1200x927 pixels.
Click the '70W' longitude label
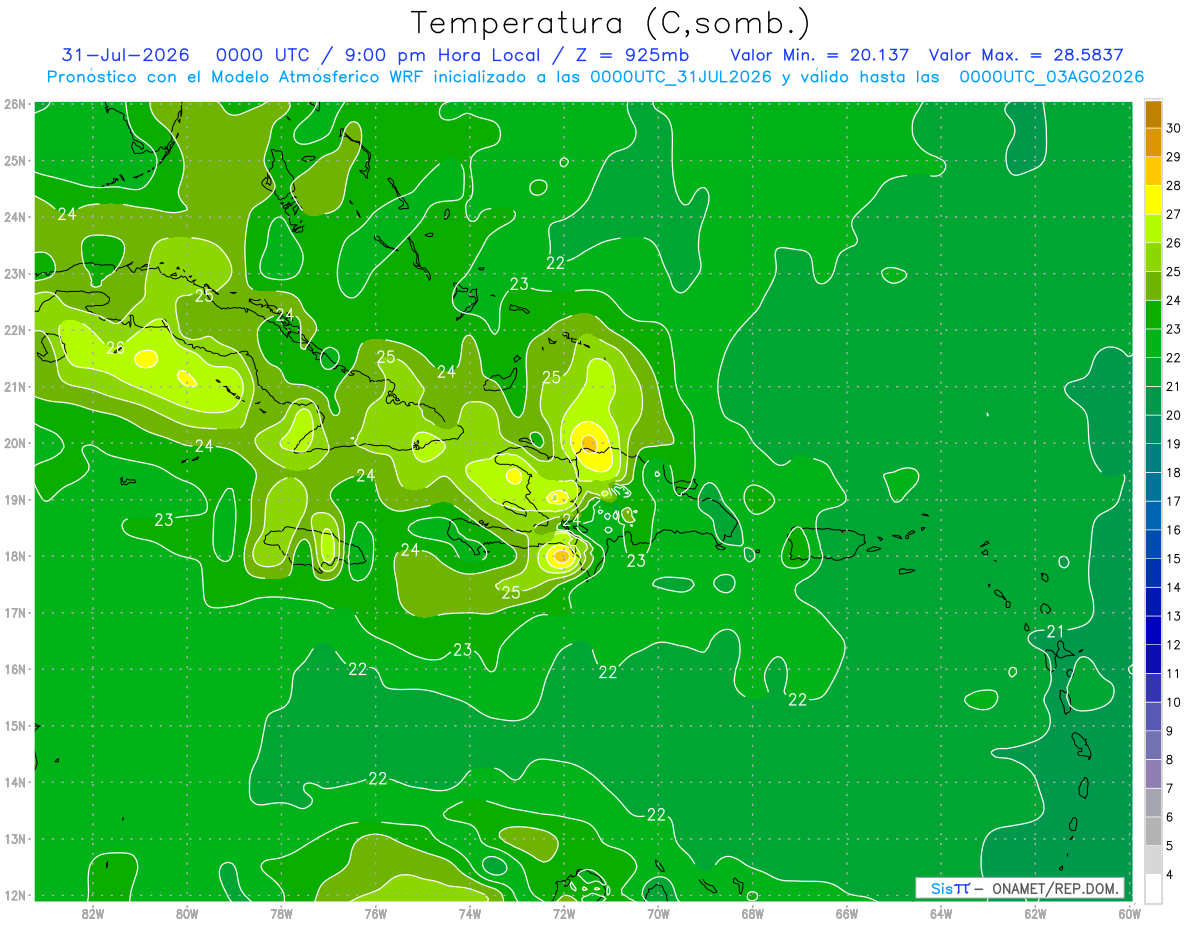click(x=658, y=913)
